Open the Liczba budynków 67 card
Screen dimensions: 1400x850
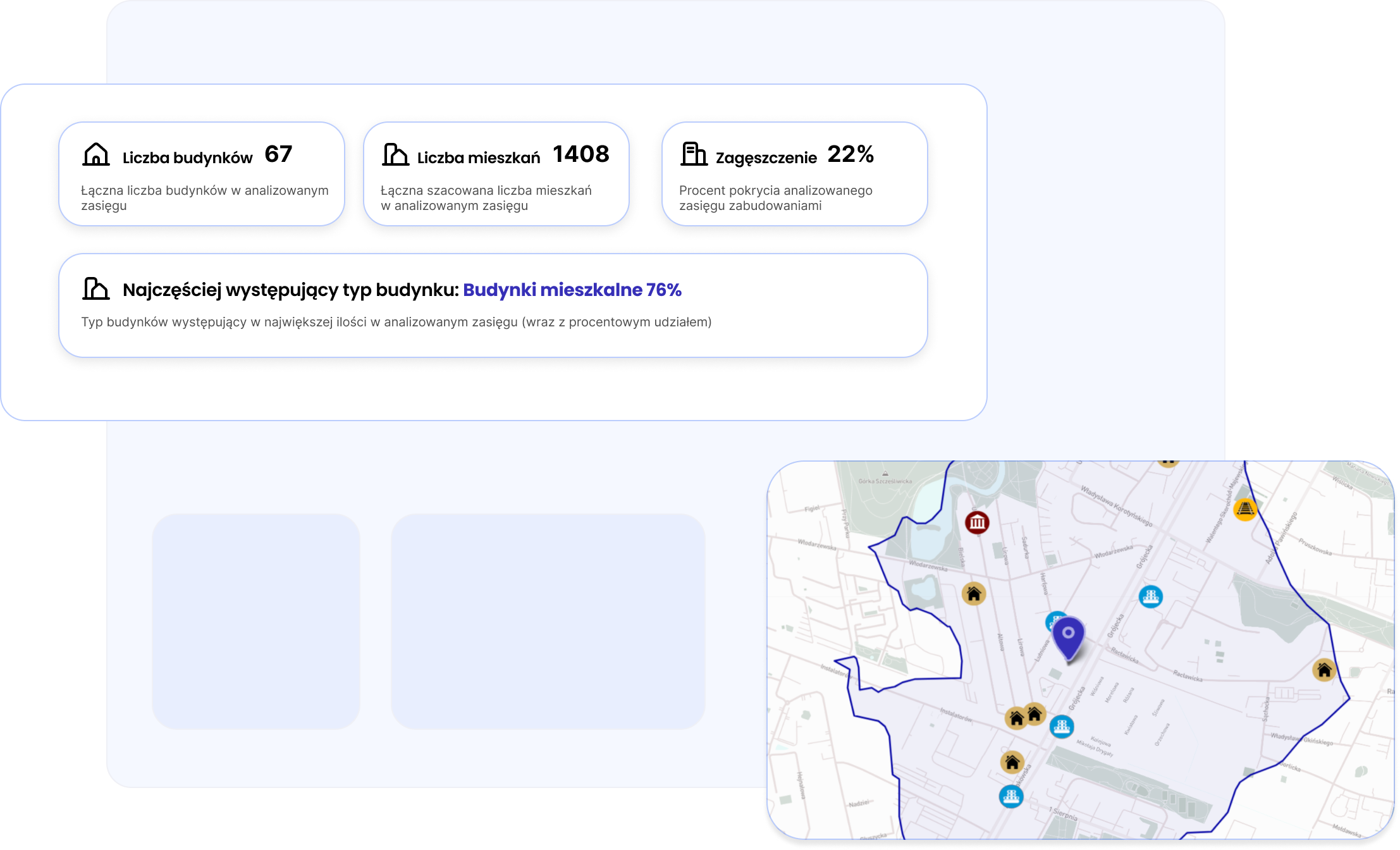[x=201, y=175]
